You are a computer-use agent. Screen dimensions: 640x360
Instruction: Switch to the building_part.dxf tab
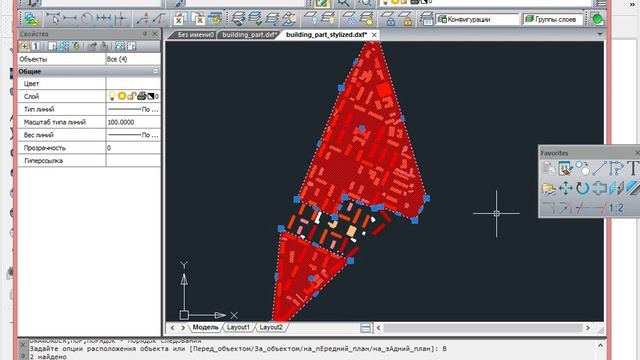click(249, 35)
